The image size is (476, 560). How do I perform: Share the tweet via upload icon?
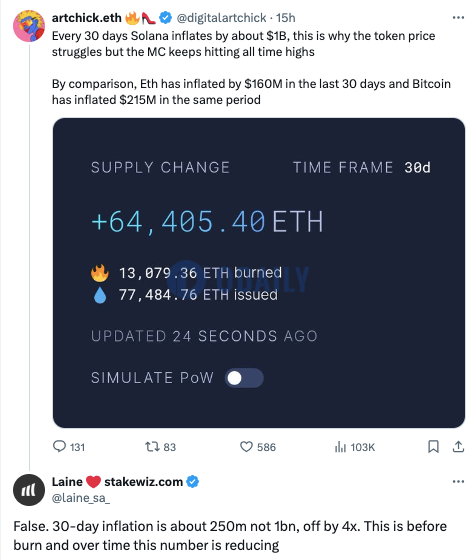(x=458, y=447)
